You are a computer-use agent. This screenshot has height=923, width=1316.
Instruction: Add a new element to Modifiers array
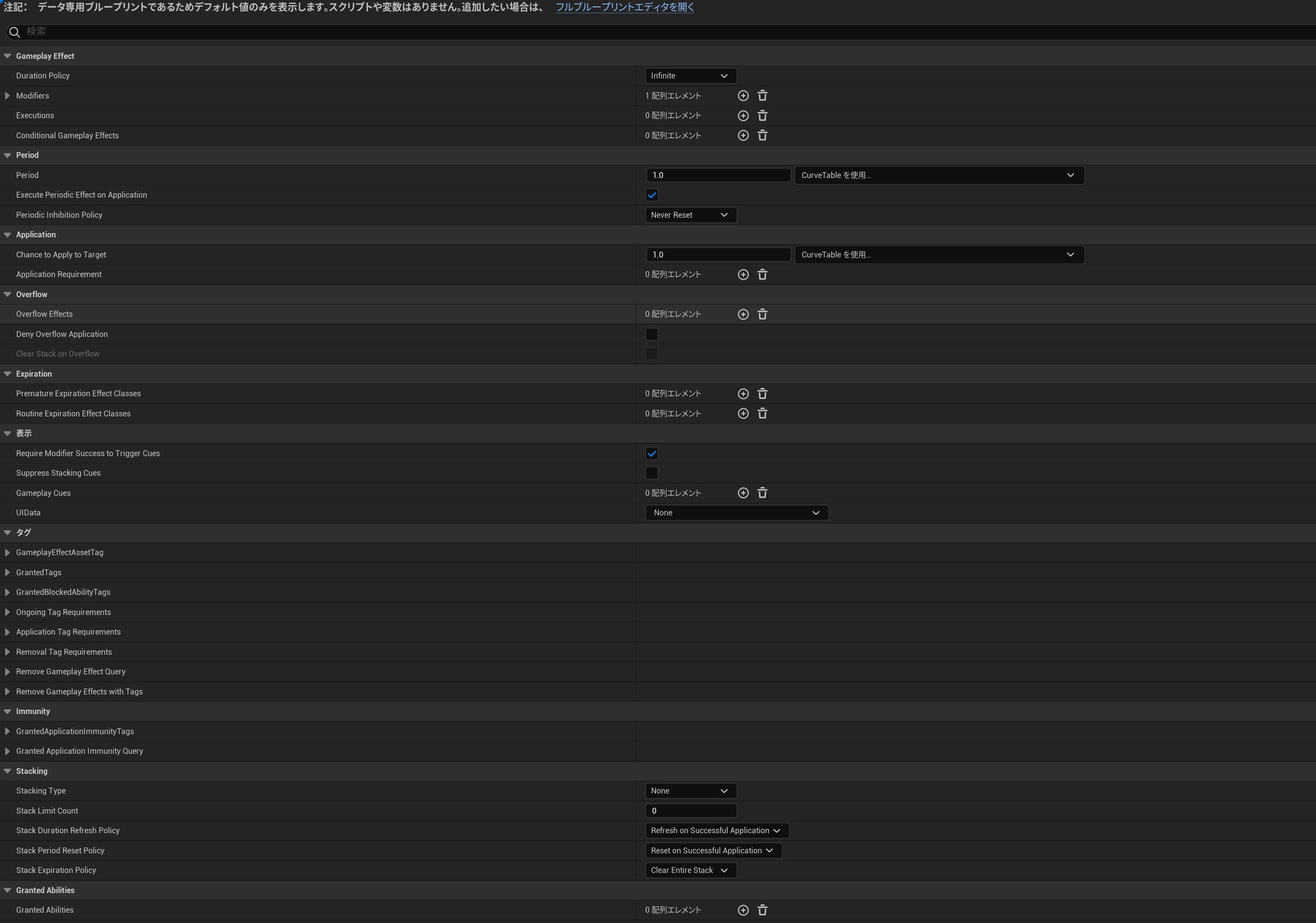point(743,95)
